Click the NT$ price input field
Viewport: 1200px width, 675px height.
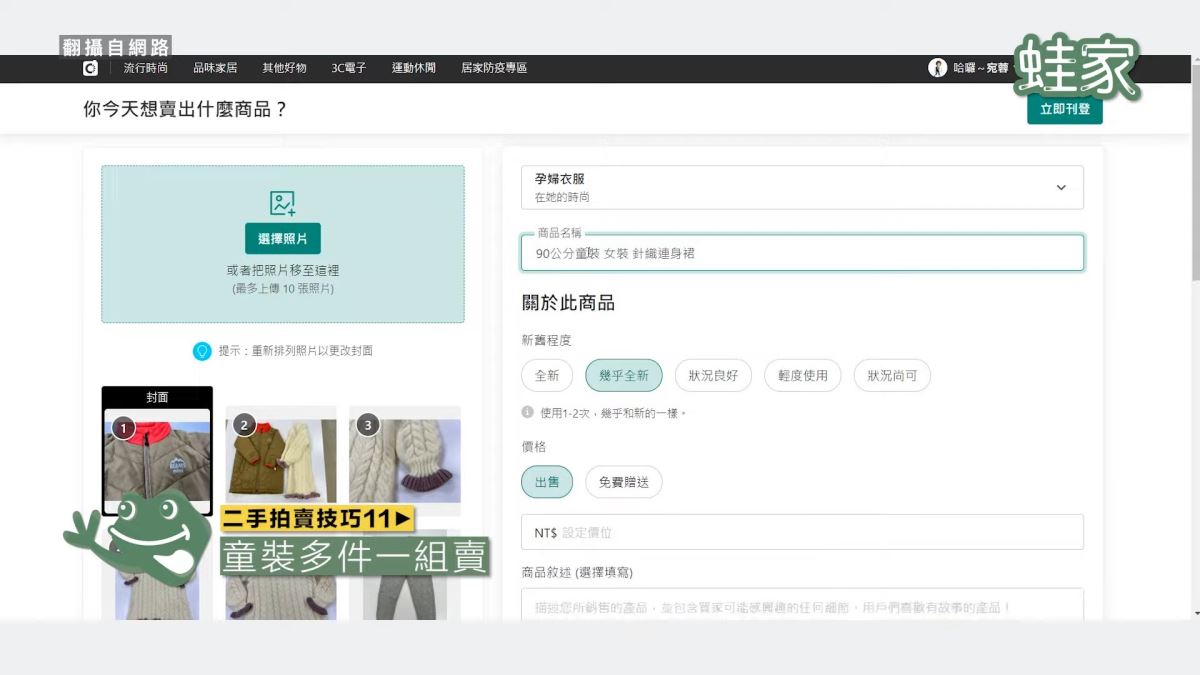pos(802,532)
